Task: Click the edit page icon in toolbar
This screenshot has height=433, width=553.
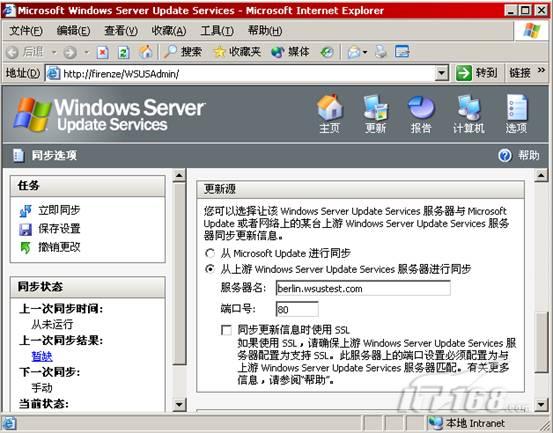Action: [x=402, y=52]
